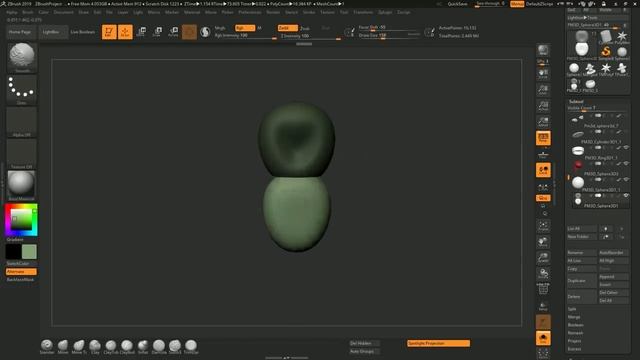Click the BPR render icon
Image resolution: width=640 pixels, height=360 pixels.
(543, 50)
